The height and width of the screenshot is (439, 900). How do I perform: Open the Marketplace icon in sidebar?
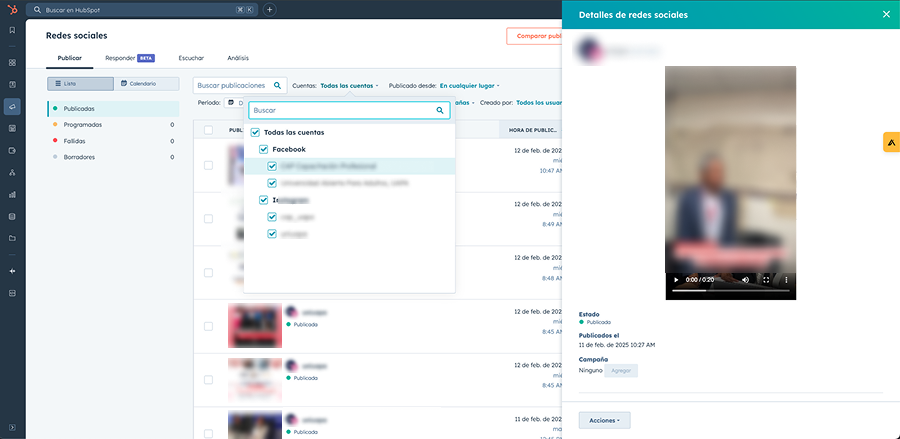(12, 293)
